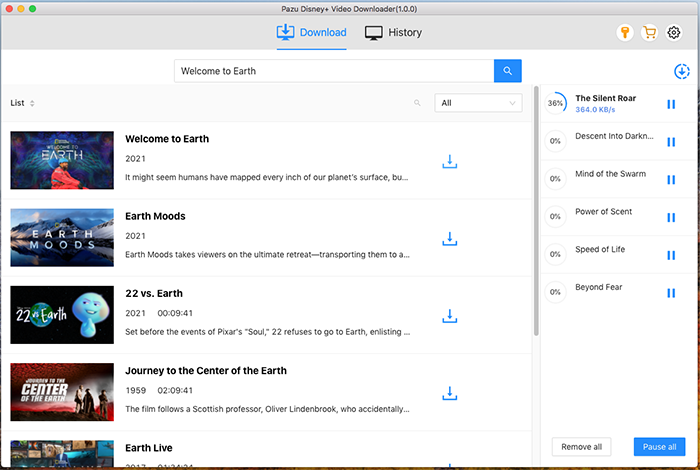700x470 pixels.
Task: Download Journey to the Center of the Earth
Action: (x=449, y=393)
